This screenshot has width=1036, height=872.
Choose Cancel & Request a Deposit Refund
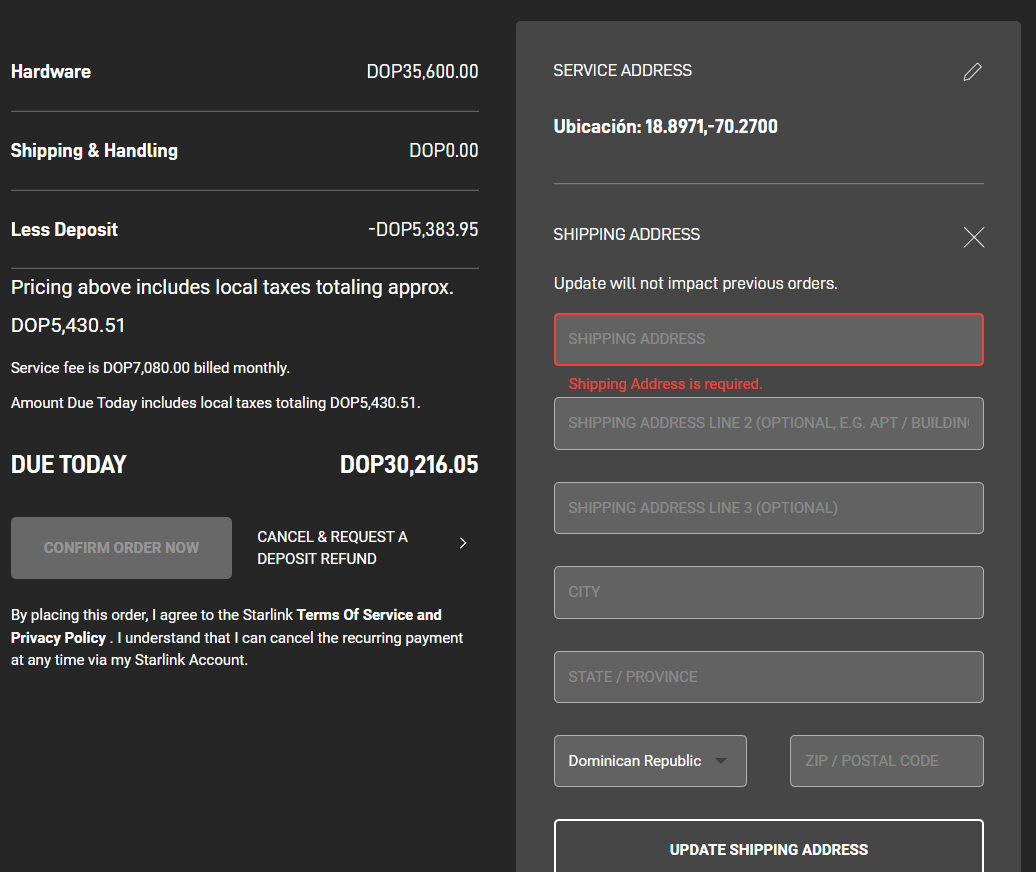[332, 548]
